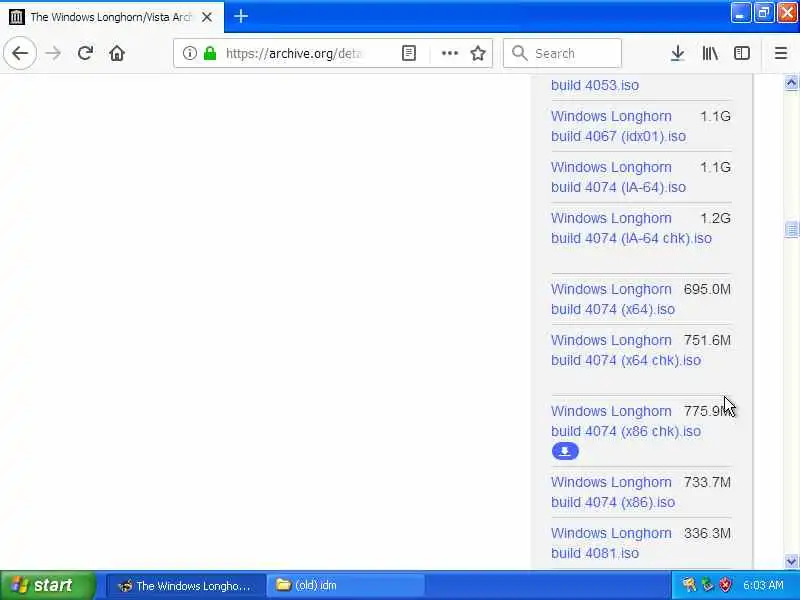This screenshot has width=800, height=600.
Task: Click the blue download button under build 4074 (x86 chk)
Action: (565, 452)
